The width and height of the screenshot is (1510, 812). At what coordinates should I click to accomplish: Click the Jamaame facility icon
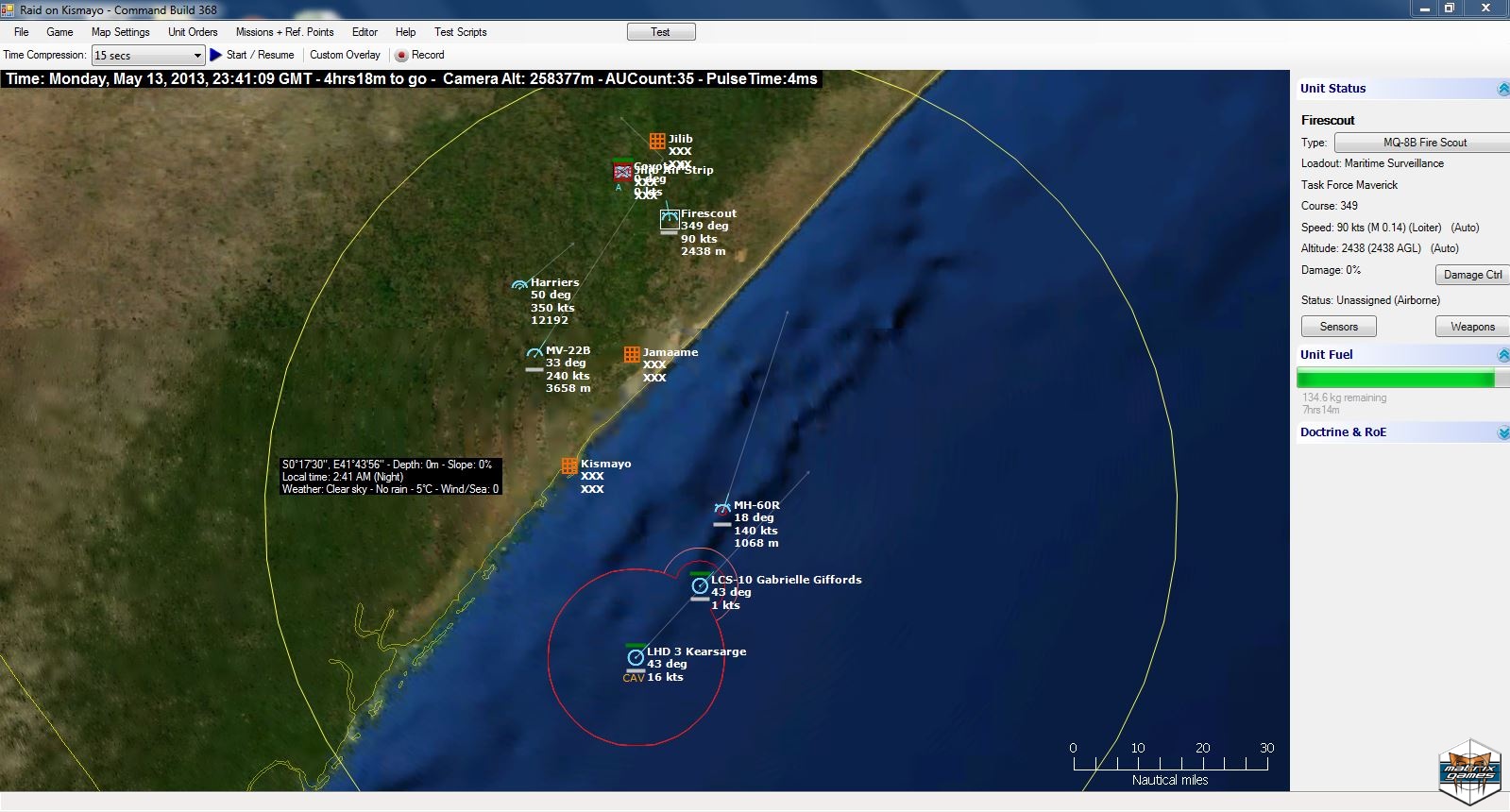tap(632, 354)
